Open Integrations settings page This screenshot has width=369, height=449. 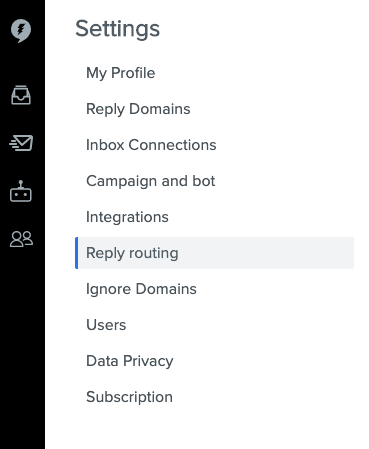coord(127,217)
